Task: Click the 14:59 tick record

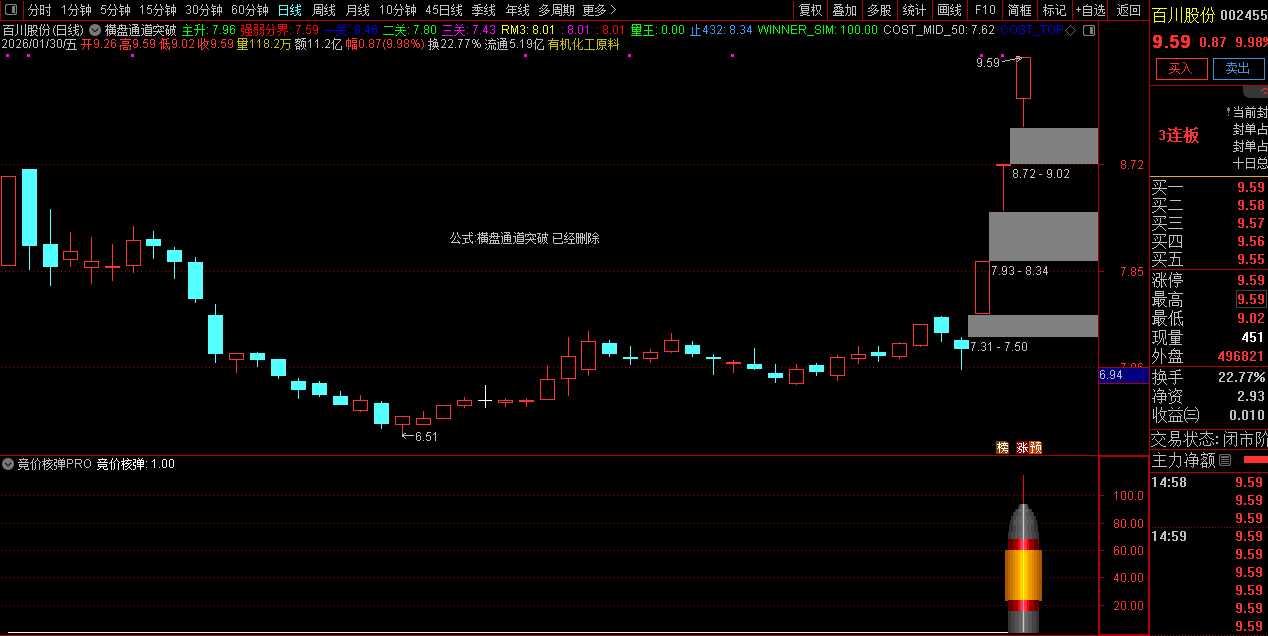Action: [x=1208, y=536]
